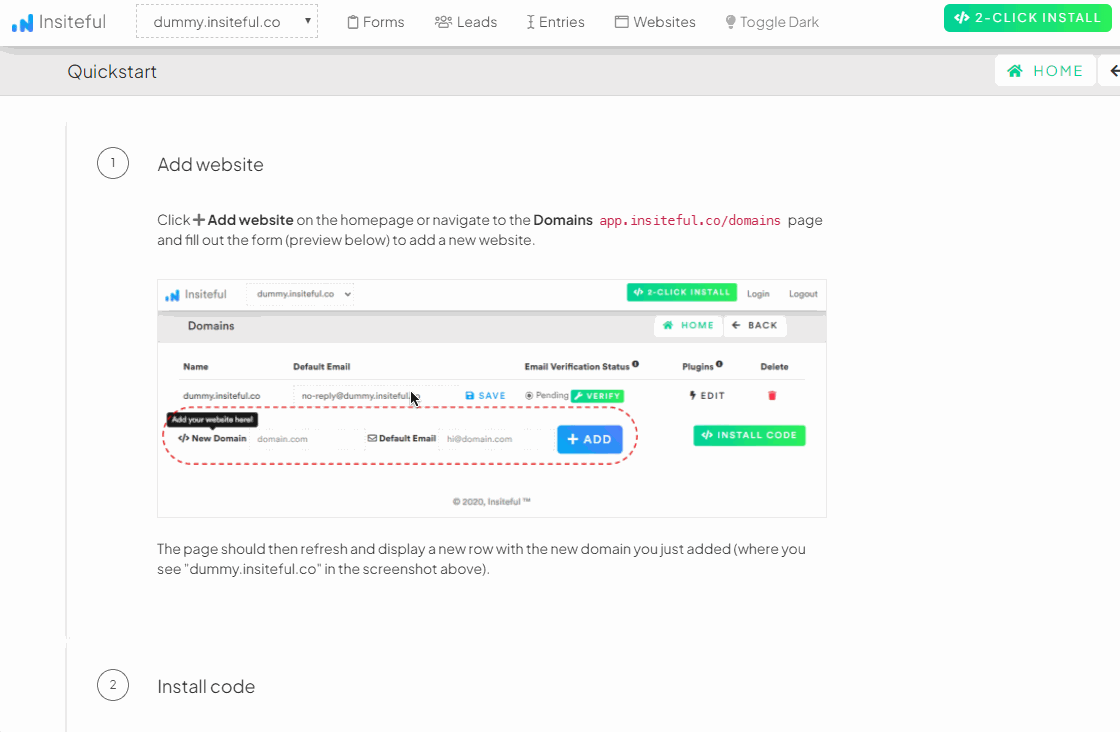Click the HOME button in Quickstart bar
The width and height of the screenshot is (1120, 732).
(x=1045, y=71)
